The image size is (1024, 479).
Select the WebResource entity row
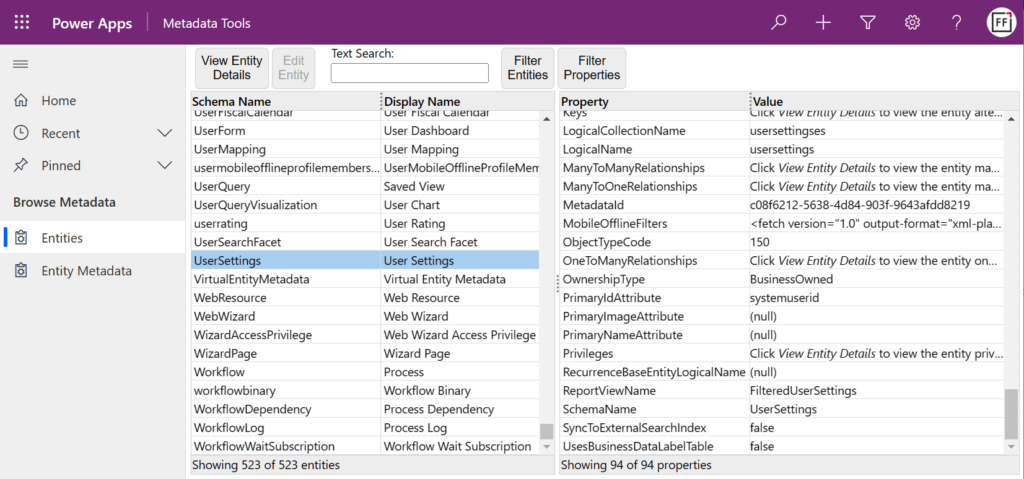pyautogui.click(x=365, y=297)
